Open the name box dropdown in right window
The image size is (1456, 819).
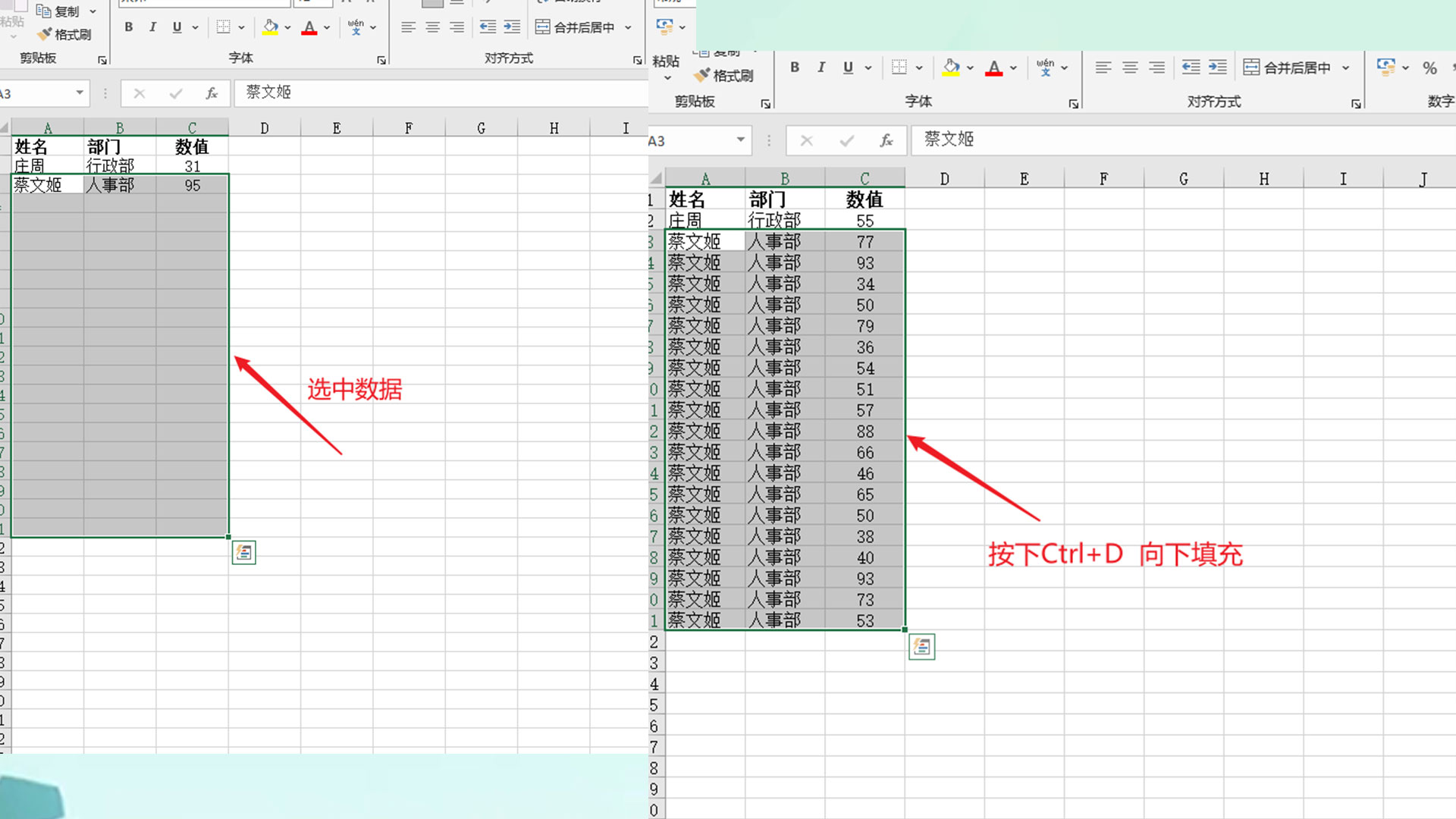(740, 140)
